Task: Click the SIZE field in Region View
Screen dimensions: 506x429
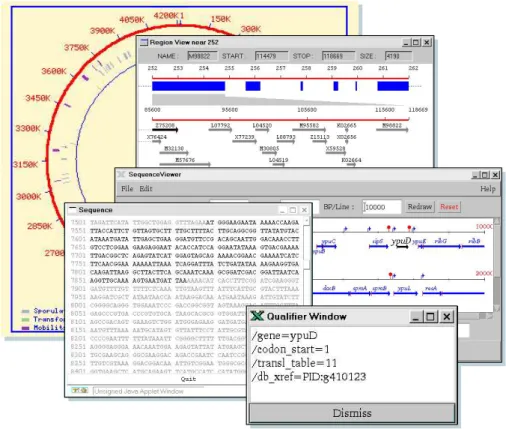Action: point(398,56)
